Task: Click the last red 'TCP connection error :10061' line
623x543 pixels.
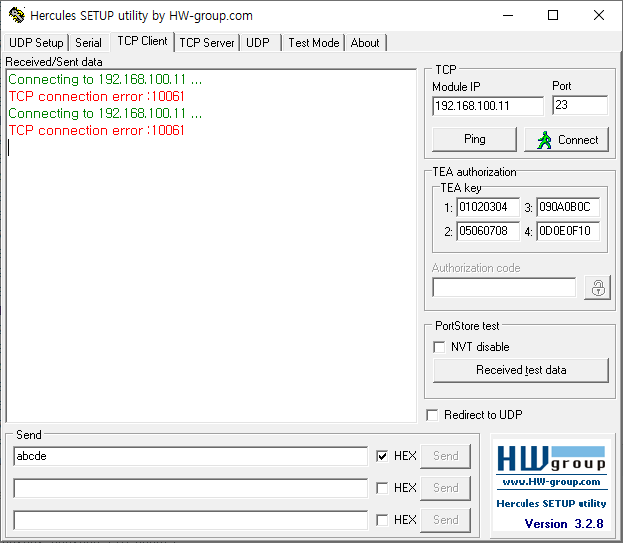Action: click(97, 130)
